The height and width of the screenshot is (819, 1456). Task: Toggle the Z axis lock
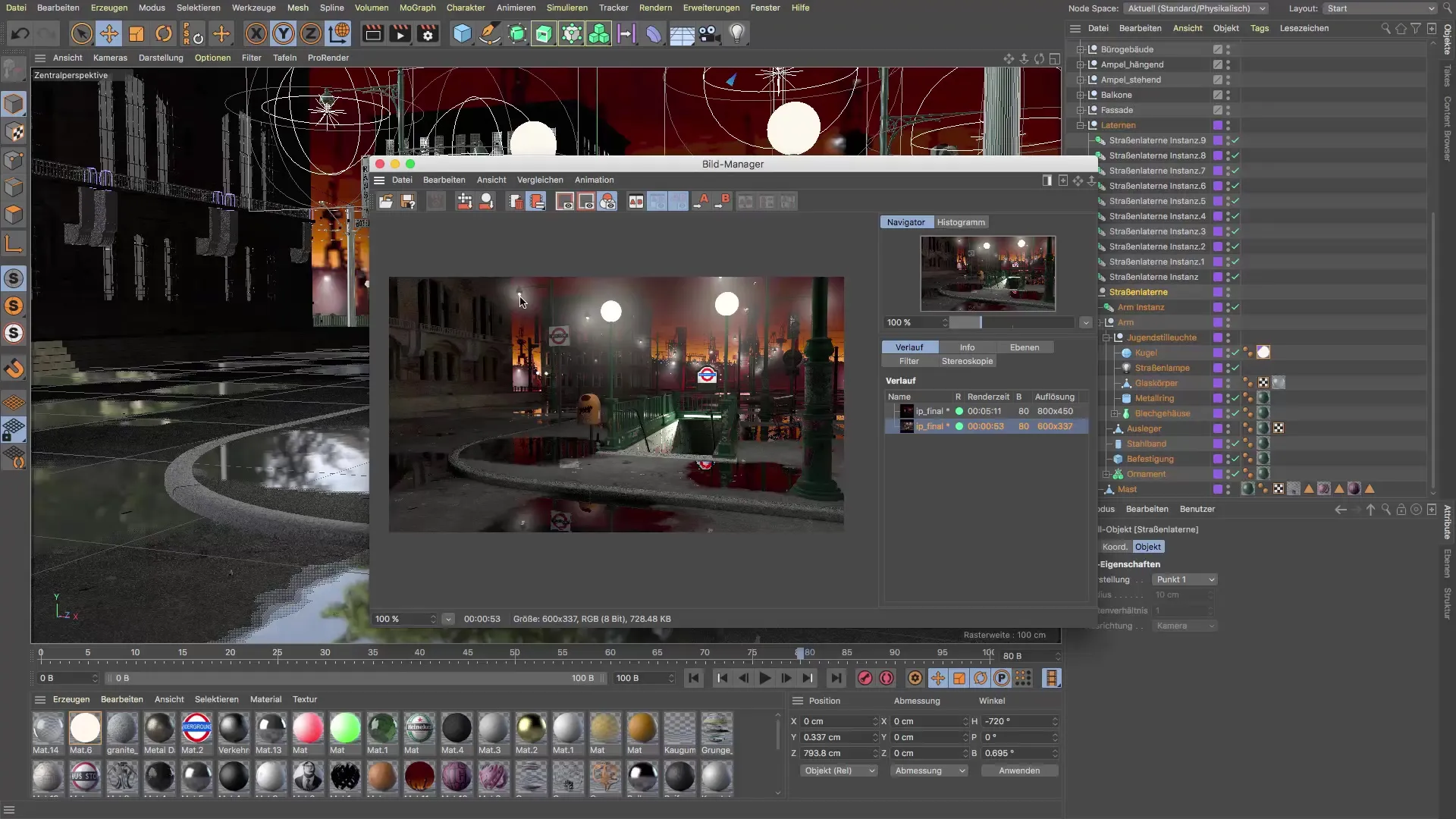311,33
